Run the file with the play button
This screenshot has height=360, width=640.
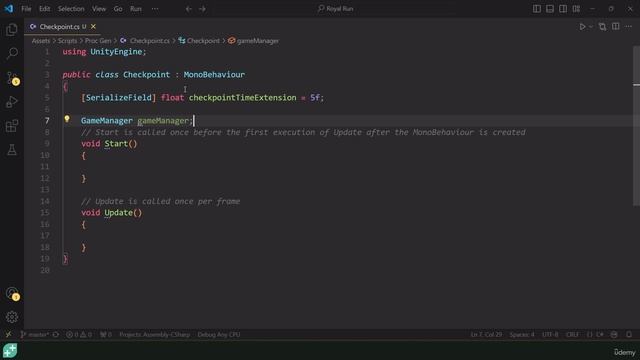(582, 27)
